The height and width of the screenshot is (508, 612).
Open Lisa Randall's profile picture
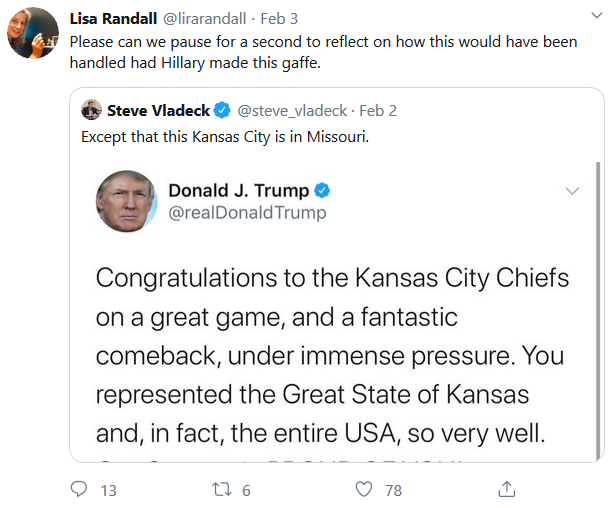[x=33, y=33]
